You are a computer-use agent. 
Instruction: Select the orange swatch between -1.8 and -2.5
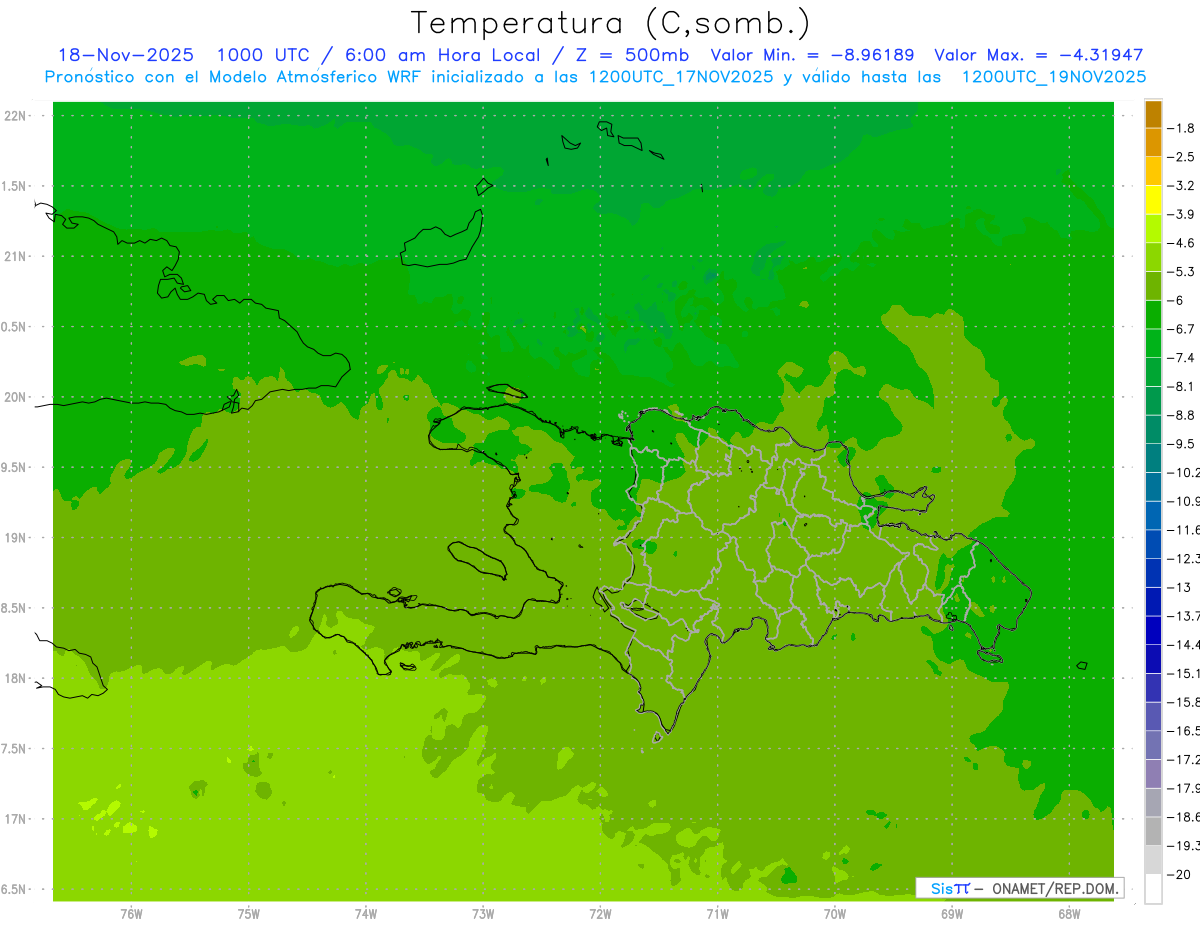[1153, 142]
